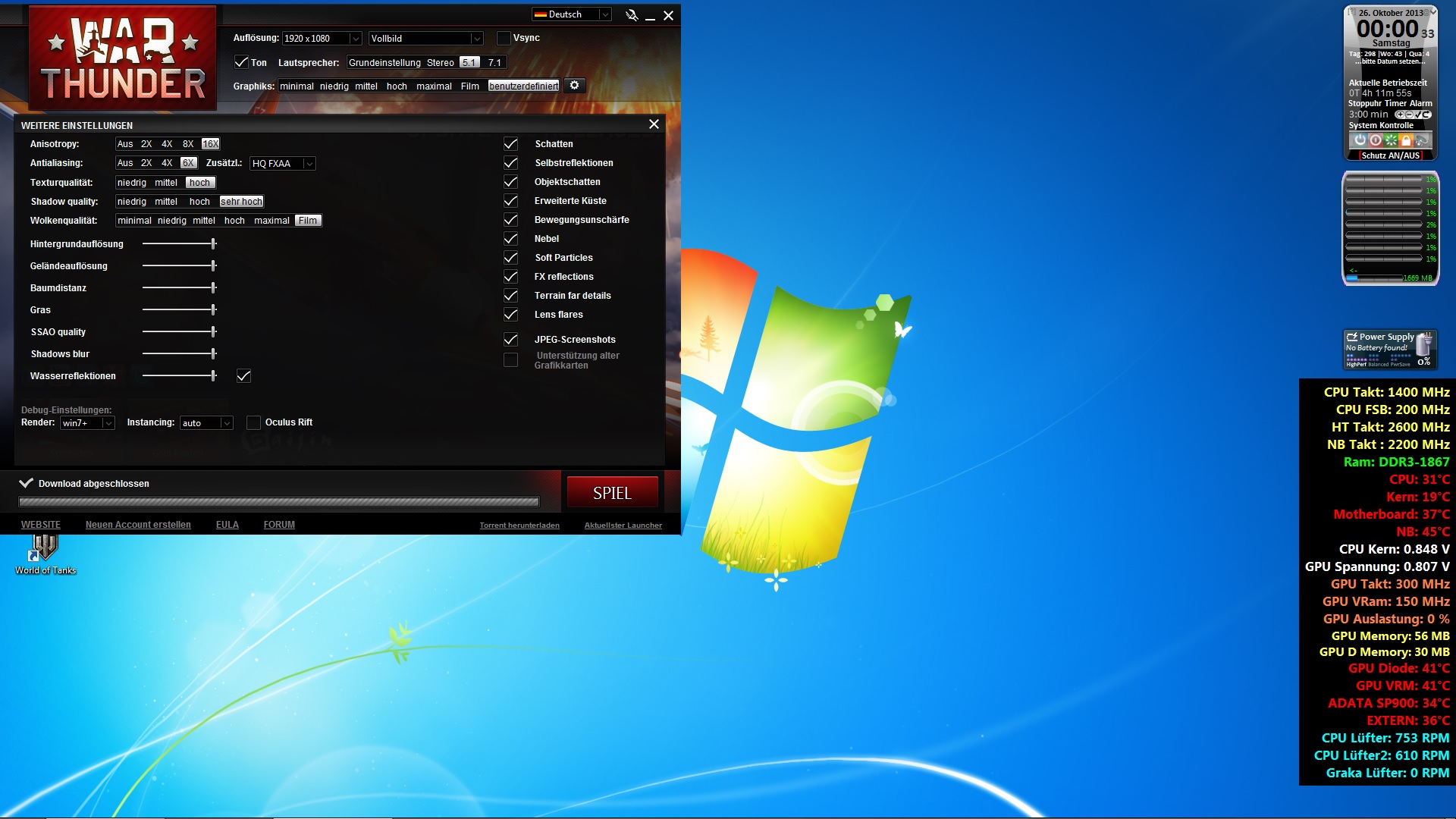The width and height of the screenshot is (1456, 819).
Task: Click the orange lock icon in System Kontrolle
Action: 1406,140
